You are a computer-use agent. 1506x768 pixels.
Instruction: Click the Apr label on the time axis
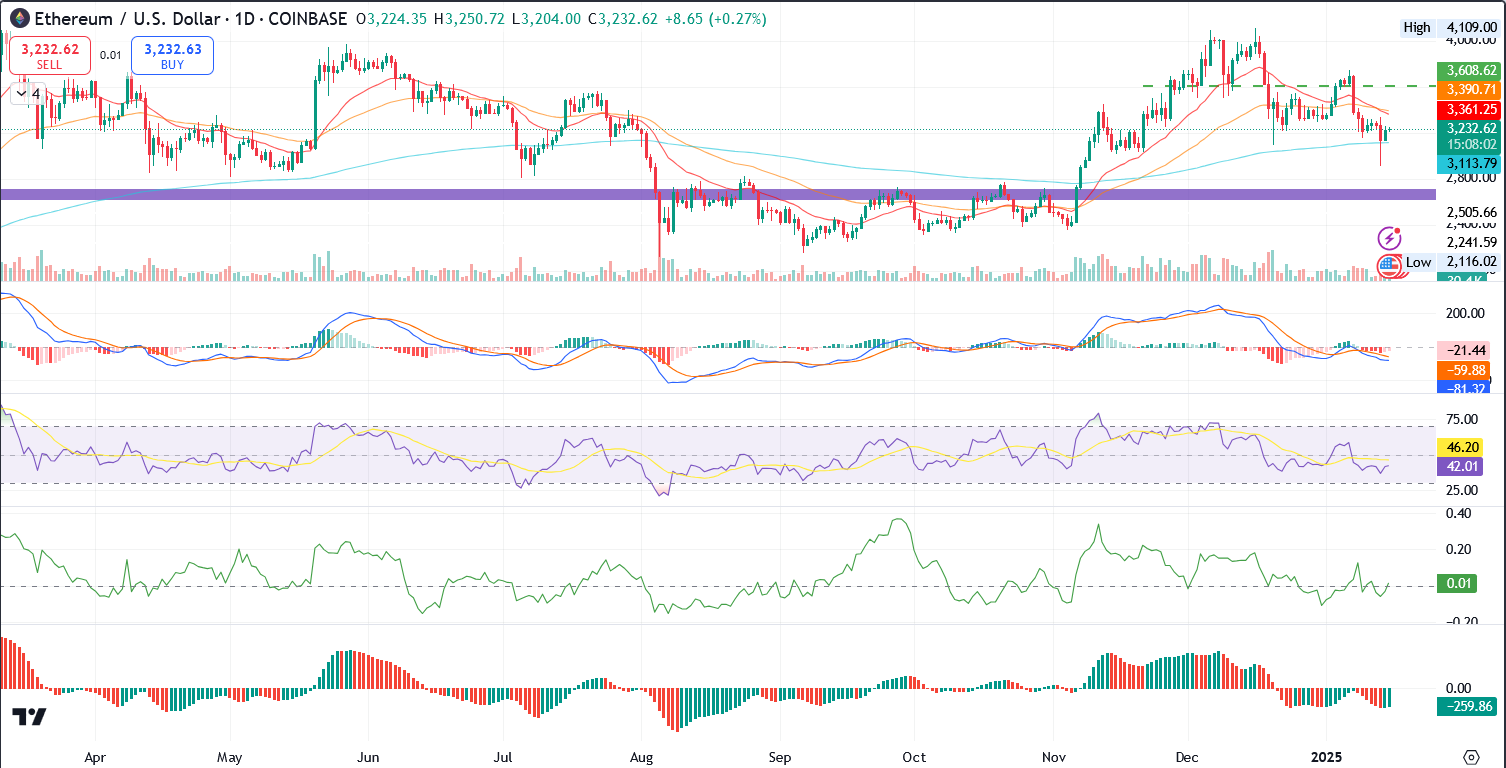click(x=95, y=757)
